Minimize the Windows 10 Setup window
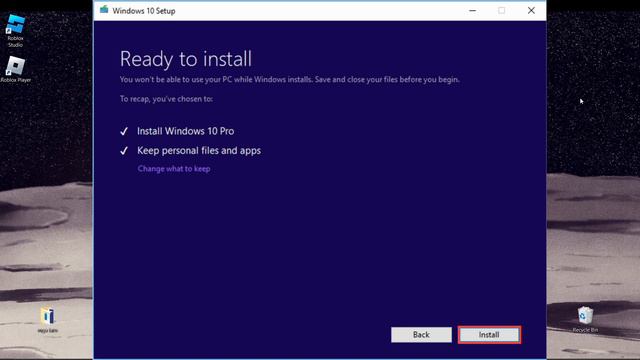The height and width of the screenshot is (360, 640). click(472, 11)
